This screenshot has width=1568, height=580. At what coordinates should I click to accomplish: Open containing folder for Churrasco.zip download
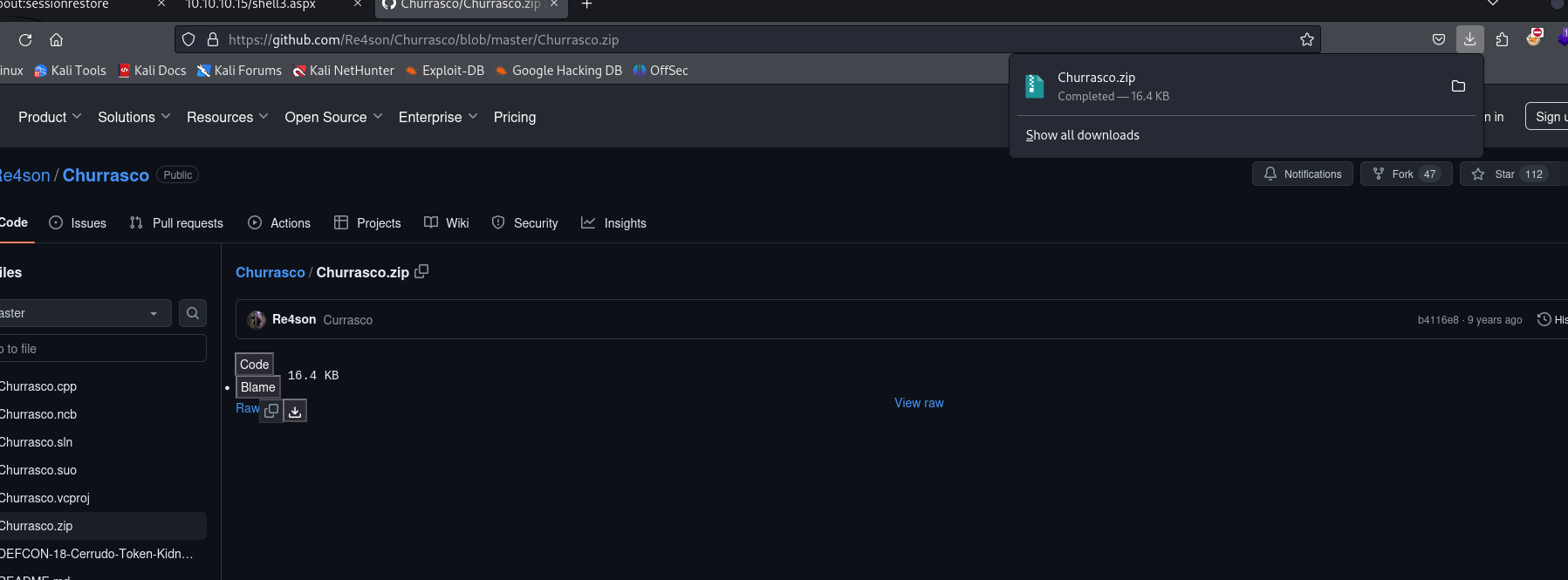[x=1457, y=85]
